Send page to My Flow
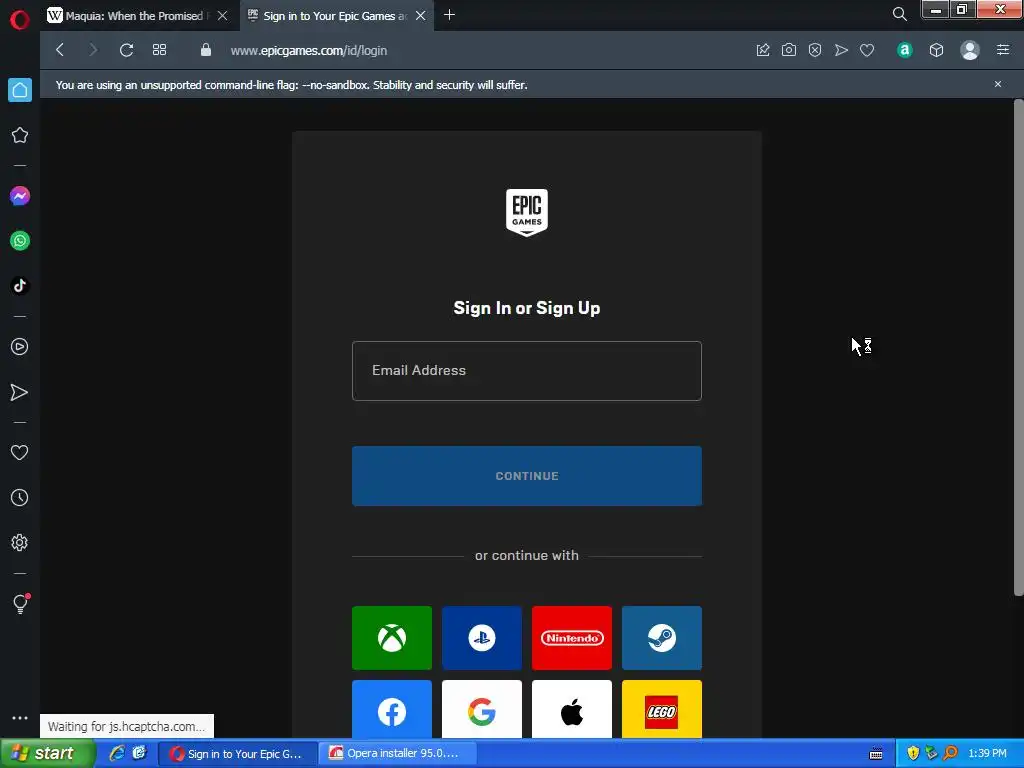Viewport: 1024px width, 768px height. [x=841, y=50]
